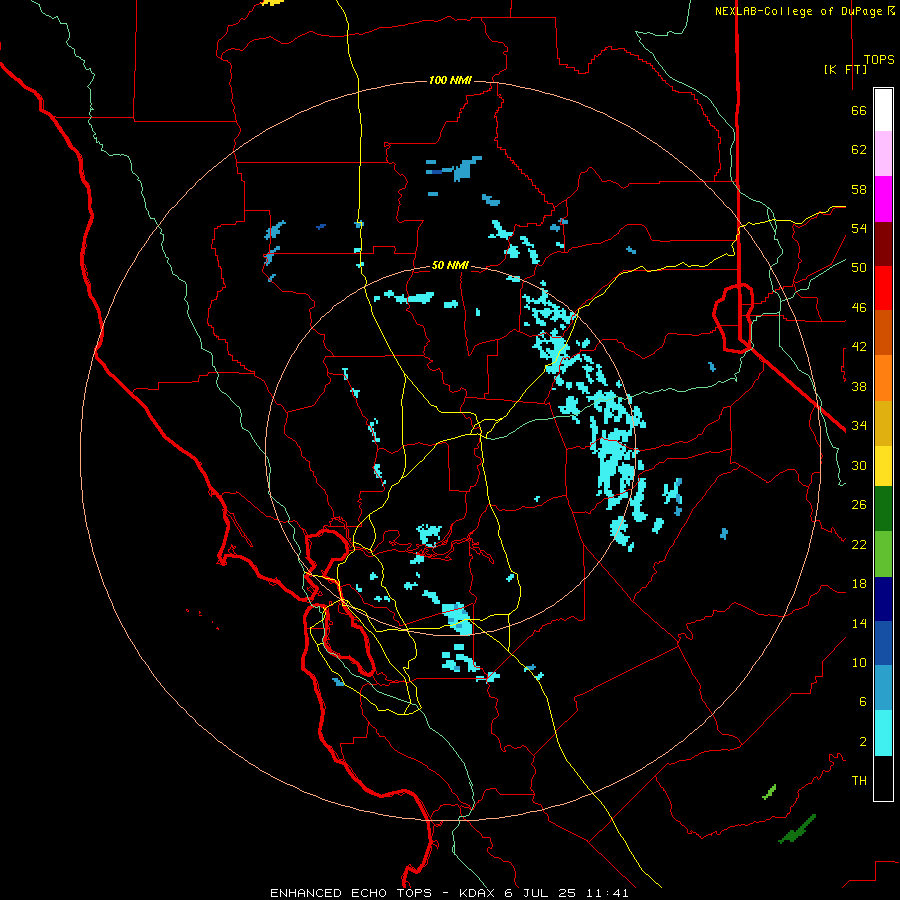Click the magenta 58 kft legend swatch
The height and width of the screenshot is (900, 900).
[x=883, y=199]
